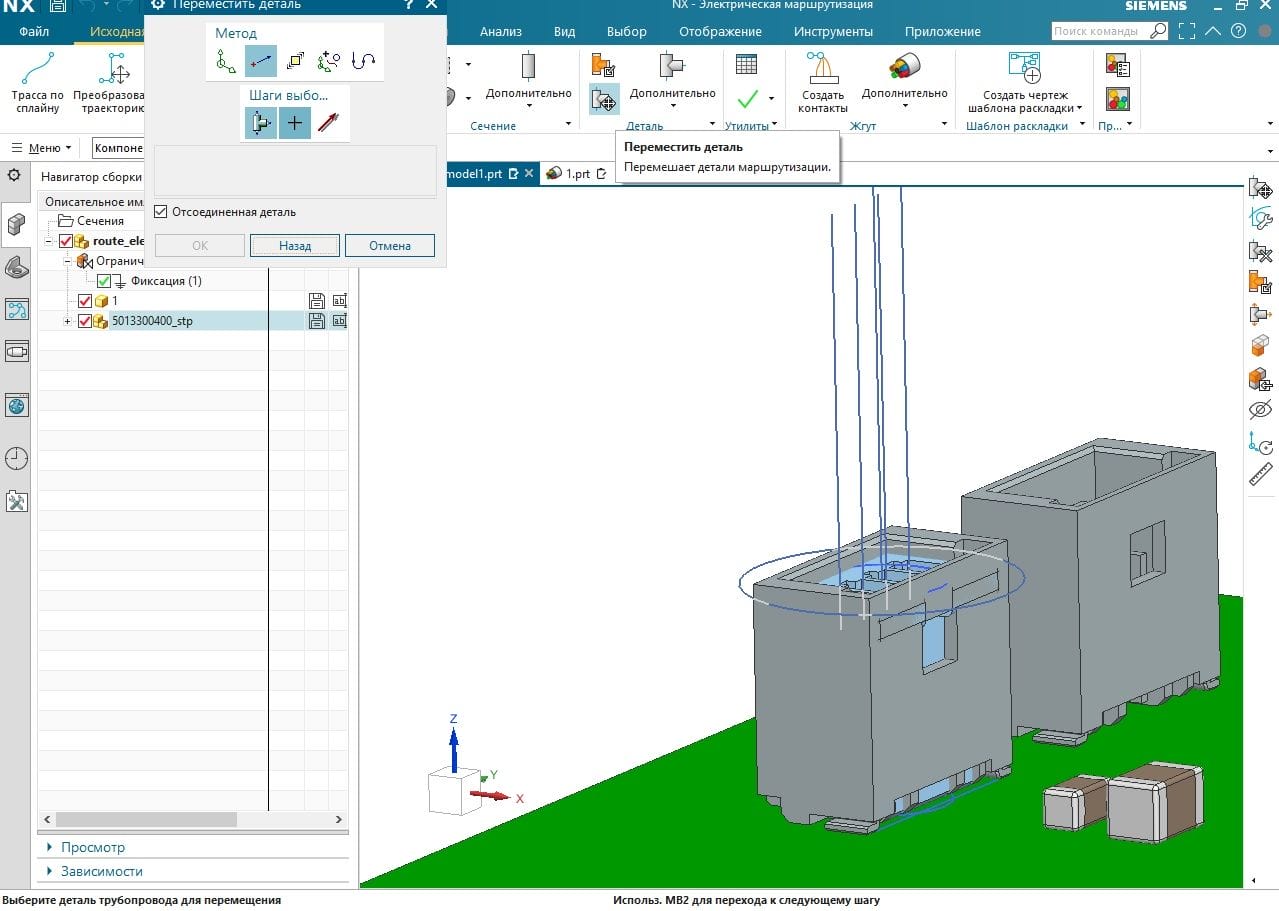Activate the part selection step icon
The width and height of the screenshot is (1279, 911).
click(260, 123)
